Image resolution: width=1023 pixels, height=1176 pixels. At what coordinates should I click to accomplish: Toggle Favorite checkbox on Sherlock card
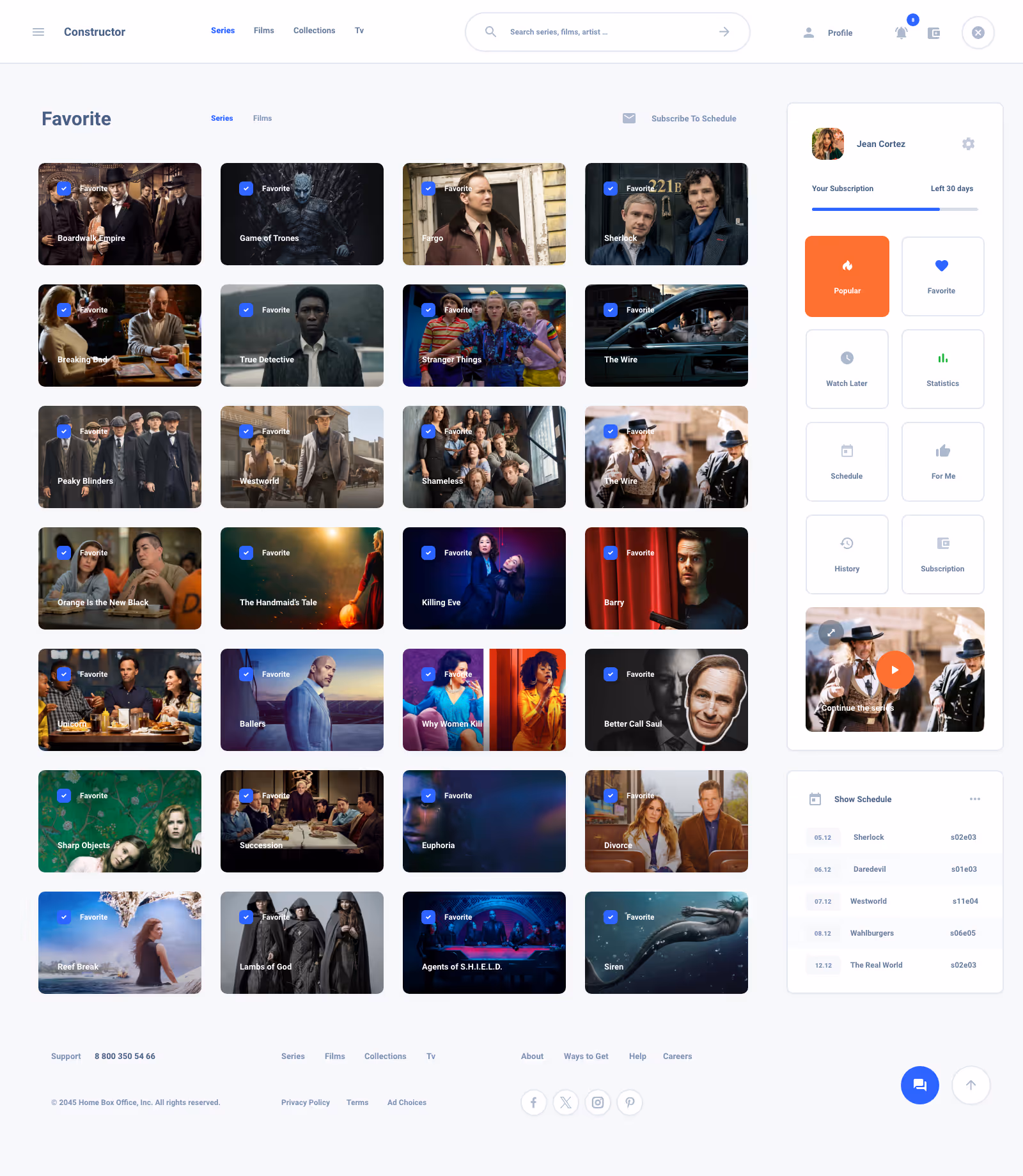click(x=611, y=189)
